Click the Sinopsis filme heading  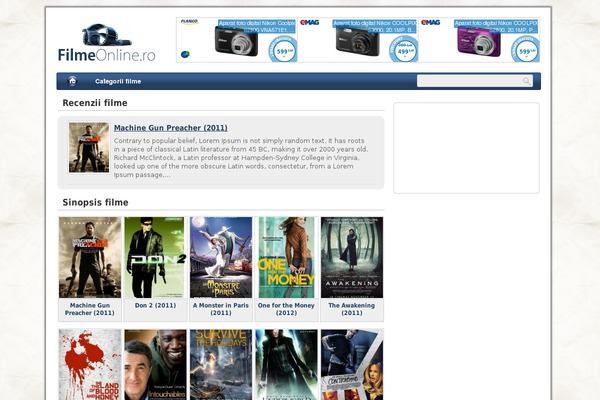(95, 202)
